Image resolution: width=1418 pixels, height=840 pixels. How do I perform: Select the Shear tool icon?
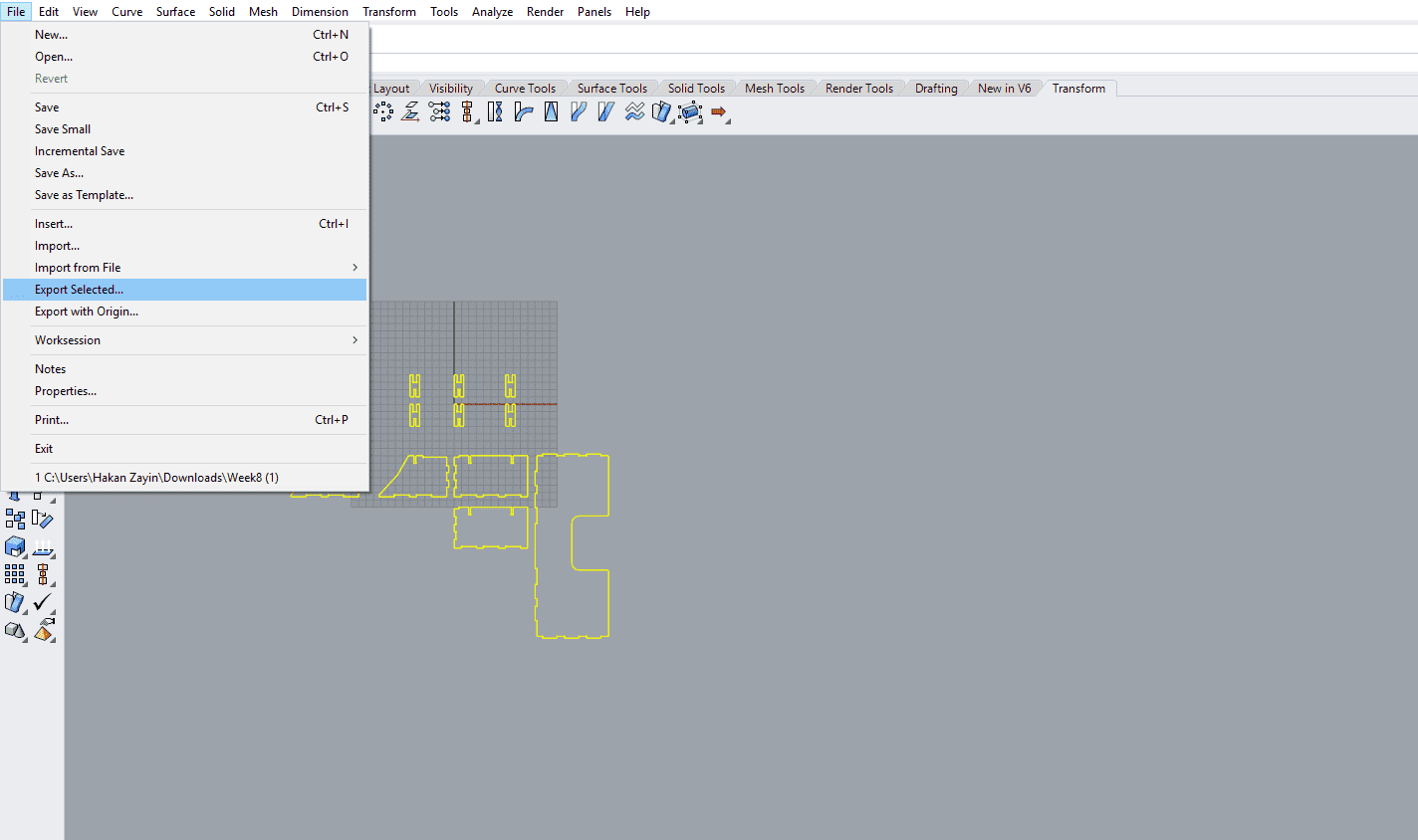606,112
